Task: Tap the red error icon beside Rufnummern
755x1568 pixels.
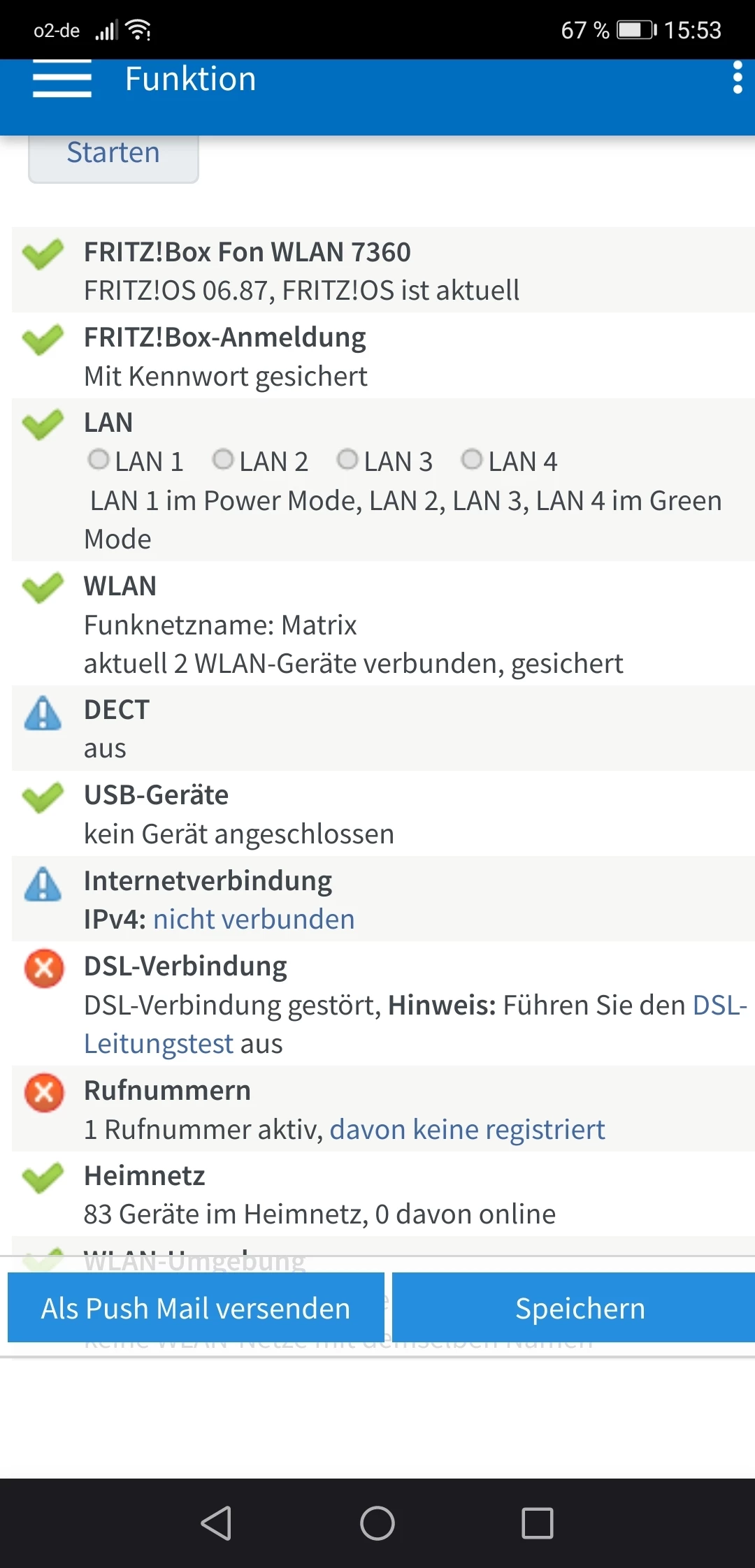Action: click(44, 1092)
